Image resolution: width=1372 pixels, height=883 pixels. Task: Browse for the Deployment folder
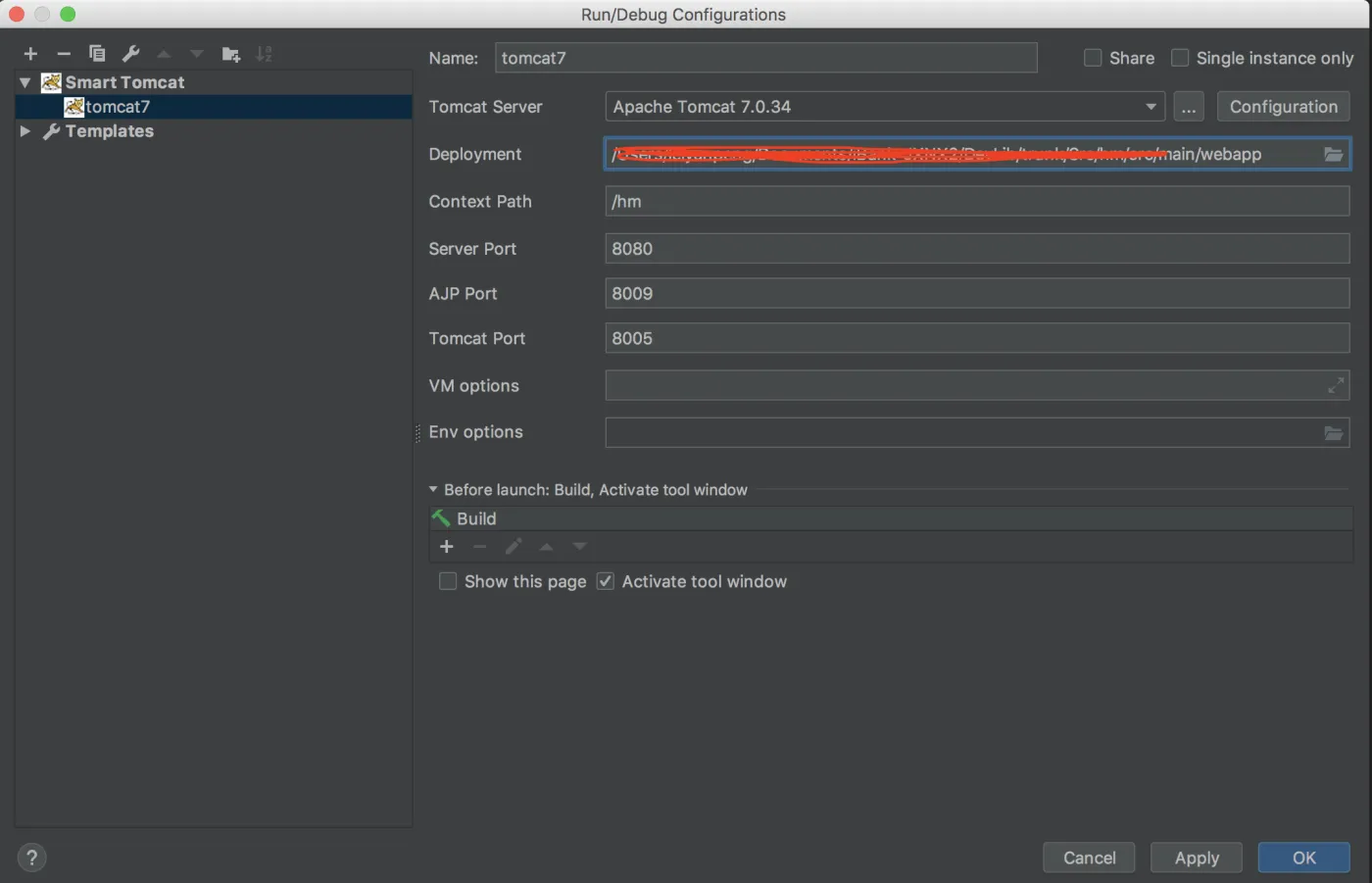coord(1333,154)
